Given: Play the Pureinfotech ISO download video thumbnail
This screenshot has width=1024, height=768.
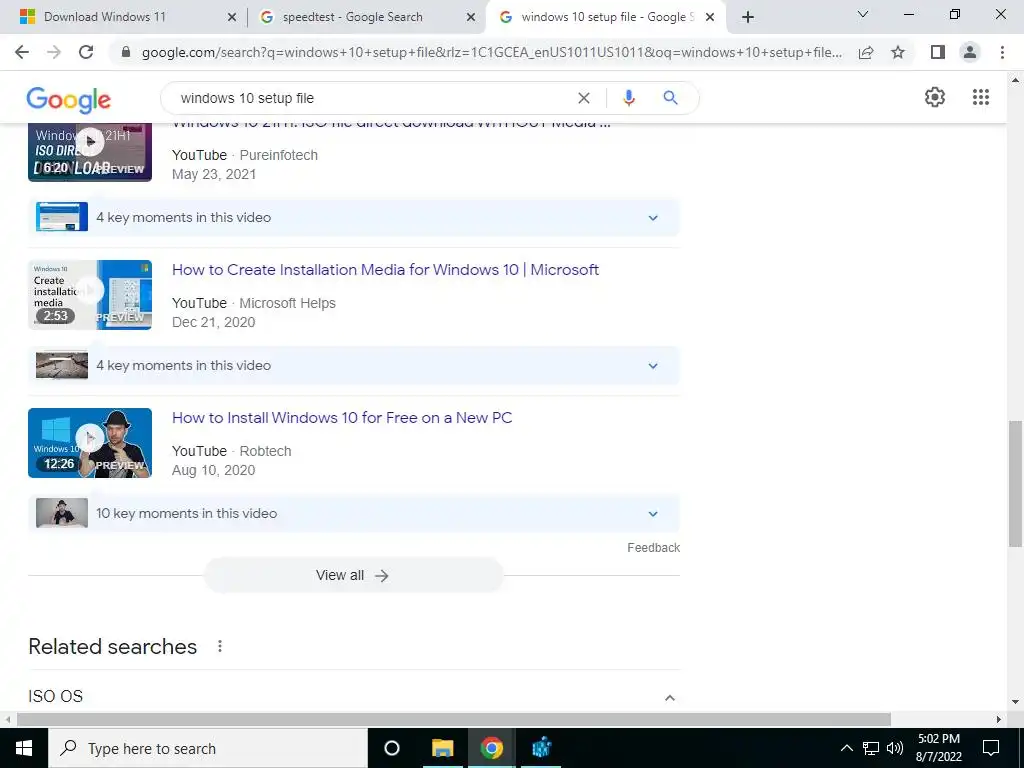Looking at the screenshot, I should tap(90, 152).
